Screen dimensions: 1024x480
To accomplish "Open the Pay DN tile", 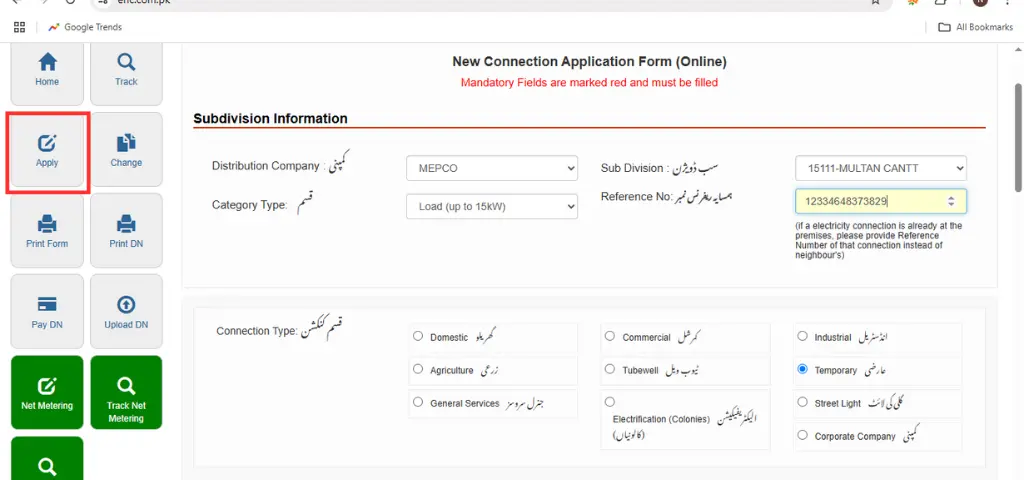I will [47, 312].
